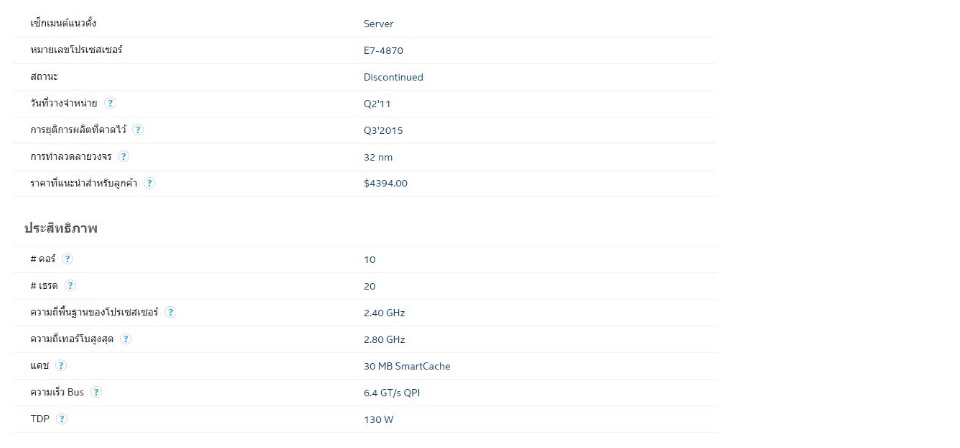Click the $4394.00 recommended price value
This screenshot has width=960, height=448.
[385, 184]
